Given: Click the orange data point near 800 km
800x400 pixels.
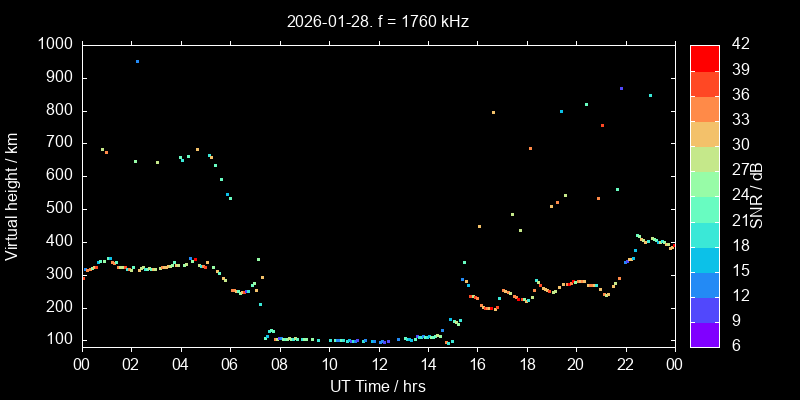Looking at the screenshot, I should coord(493,112).
